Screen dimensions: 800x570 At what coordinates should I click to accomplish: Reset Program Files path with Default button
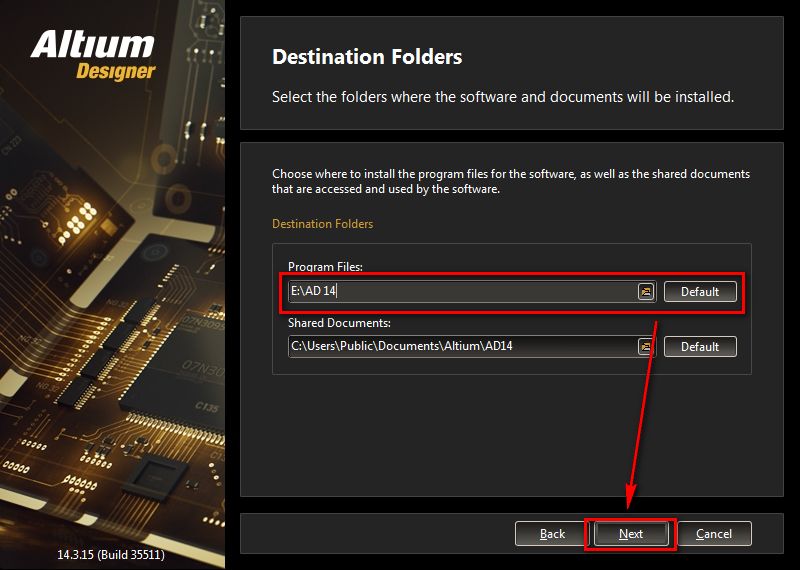700,291
